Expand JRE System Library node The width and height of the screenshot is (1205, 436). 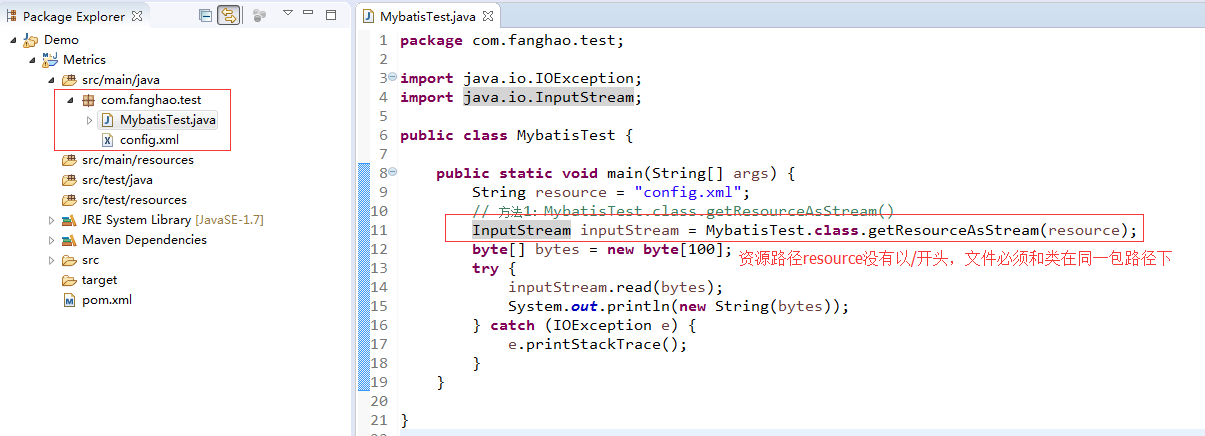(x=52, y=220)
